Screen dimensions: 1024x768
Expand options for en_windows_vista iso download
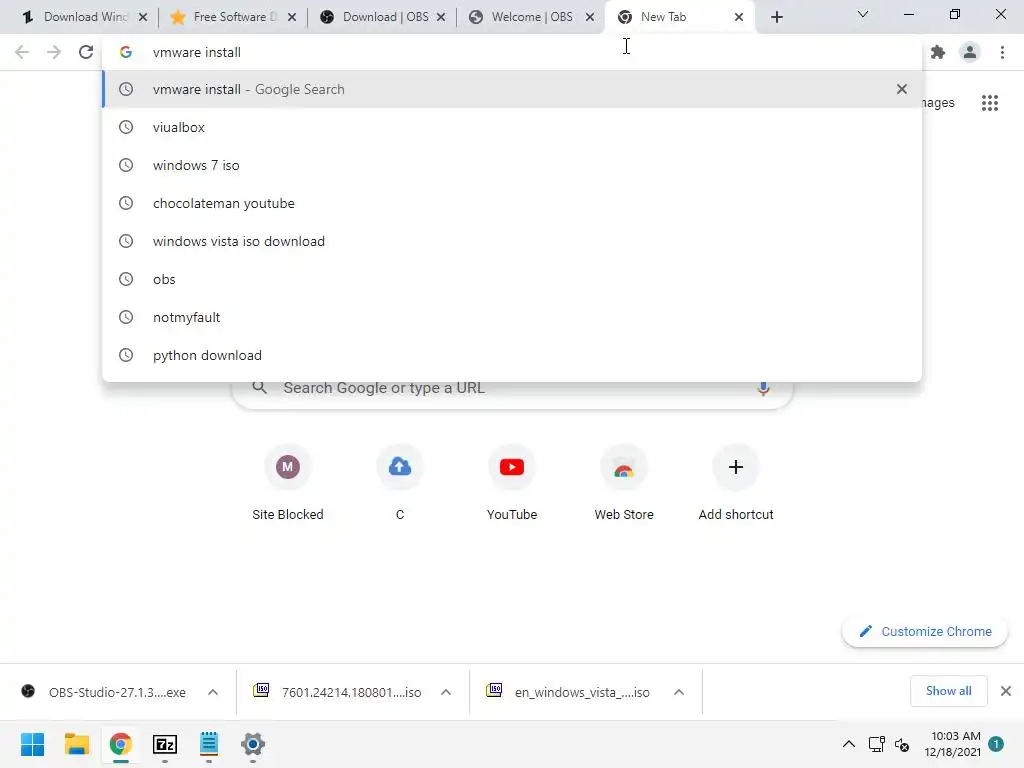[x=679, y=692]
